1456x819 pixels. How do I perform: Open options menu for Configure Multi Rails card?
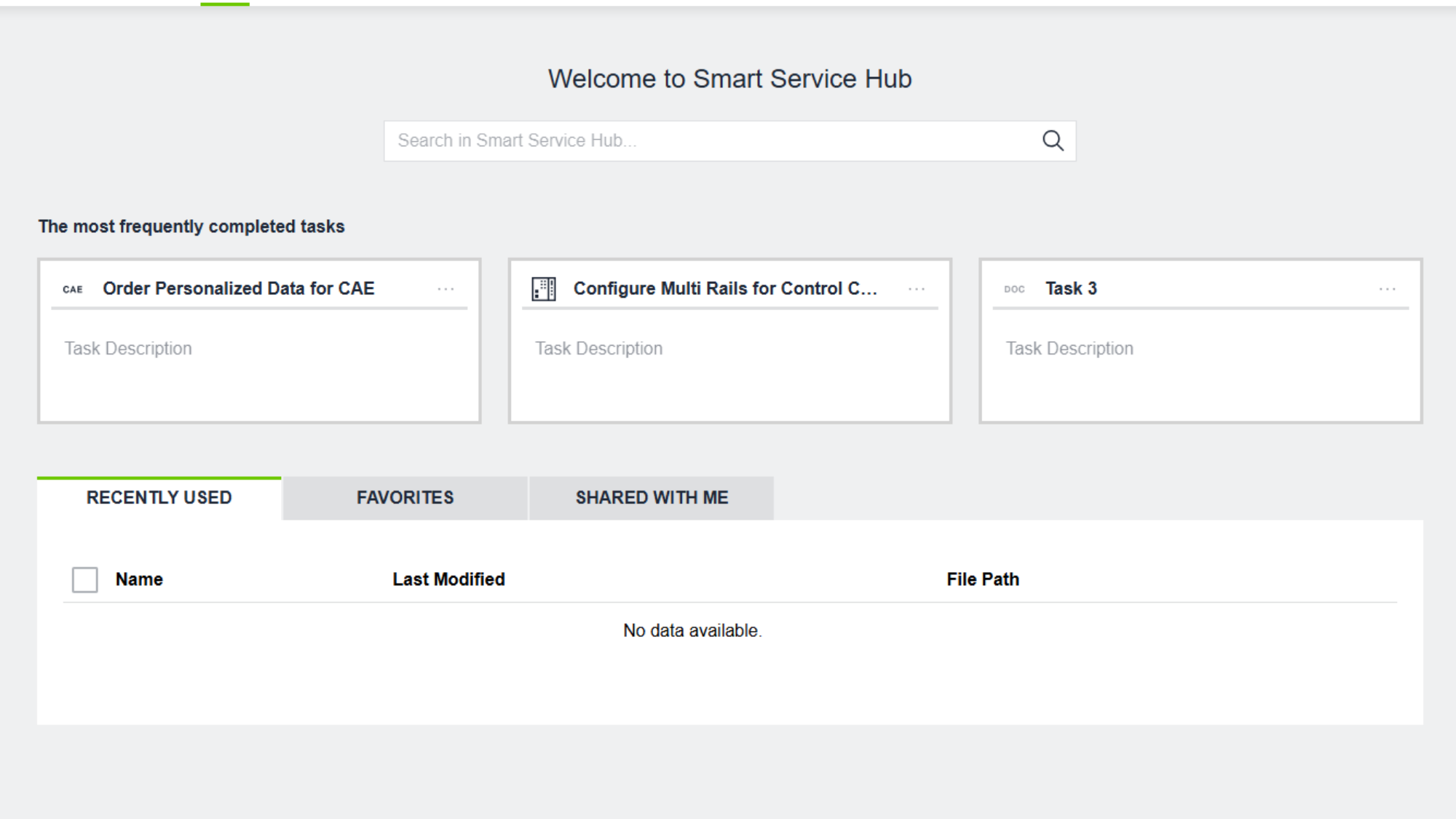pos(917,289)
